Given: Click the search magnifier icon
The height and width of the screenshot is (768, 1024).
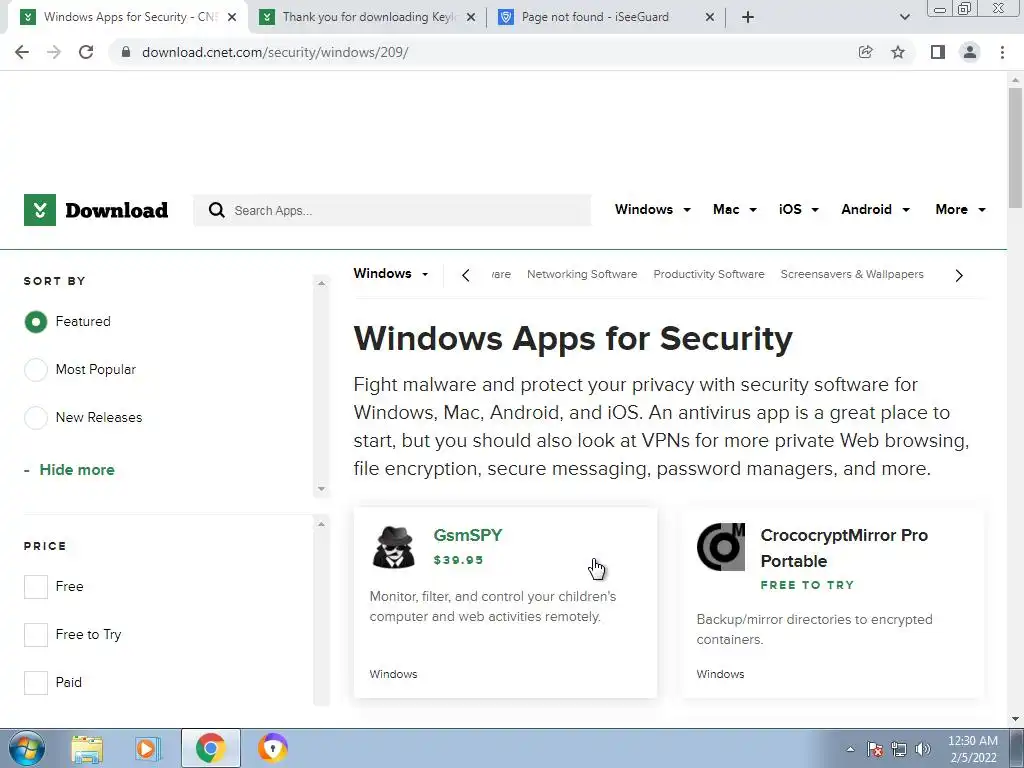Looking at the screenshot, I should 216,210.
